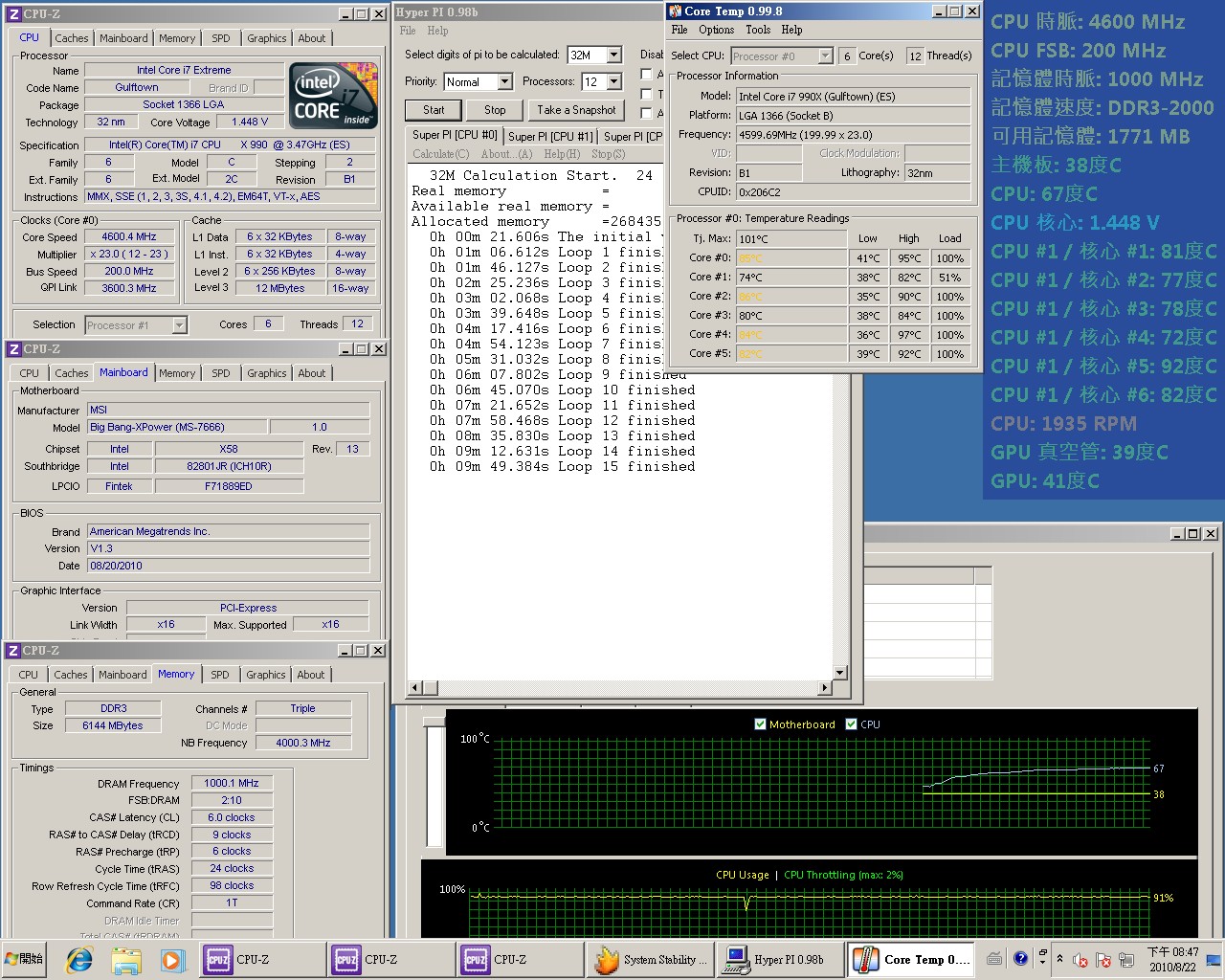The height and width of the screenshot is (980, 1225).
Task: Open Action Center flag tray icon
Action: coord(1102,960)
